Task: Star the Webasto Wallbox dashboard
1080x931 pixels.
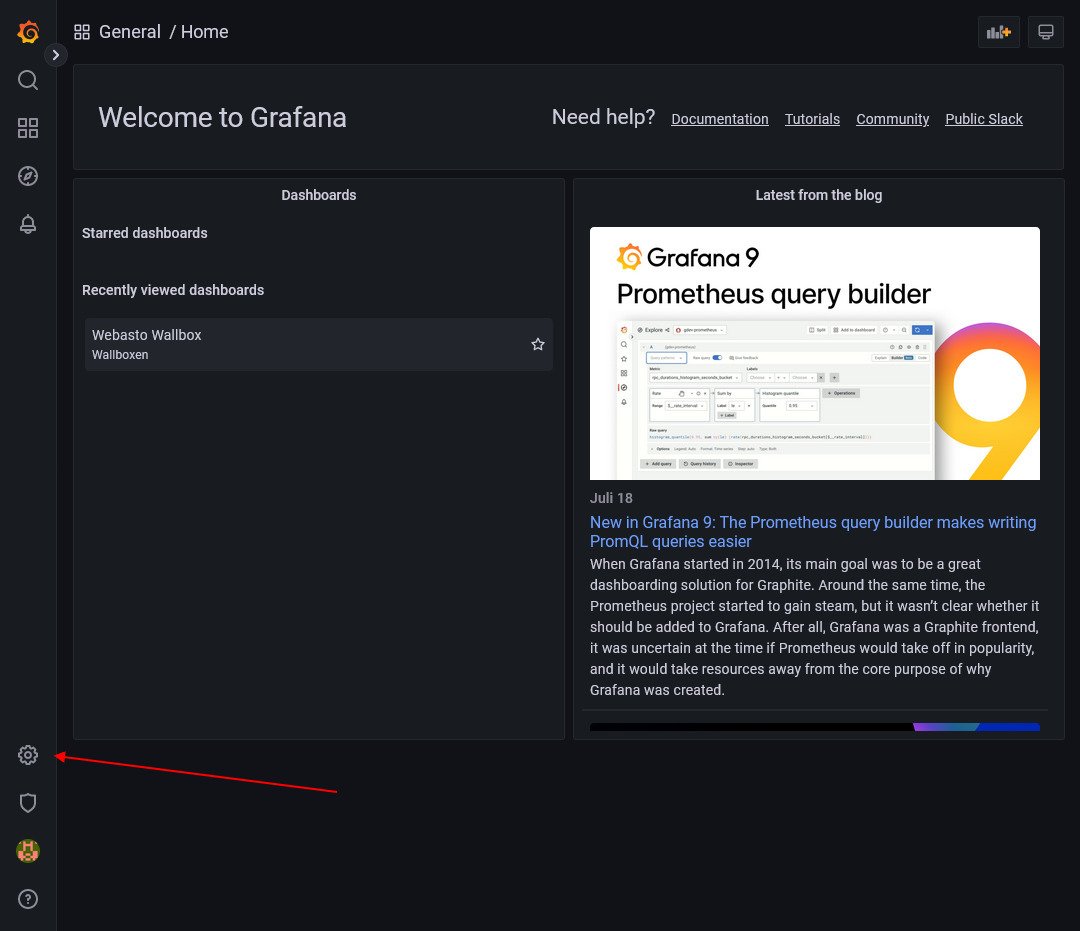Action: [x=538, y=344]
